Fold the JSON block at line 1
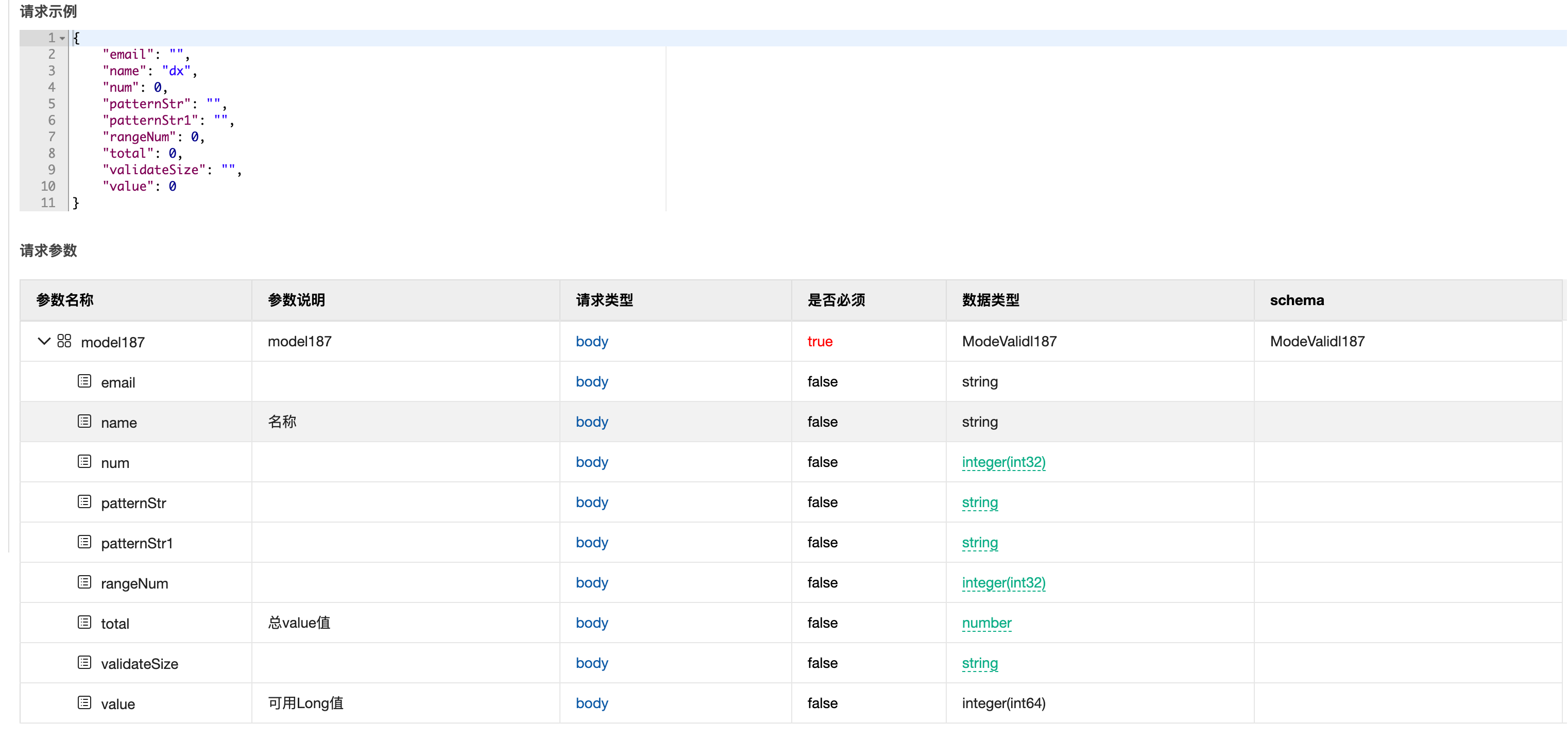This screenshot has width=1568, height=738. 61,37
